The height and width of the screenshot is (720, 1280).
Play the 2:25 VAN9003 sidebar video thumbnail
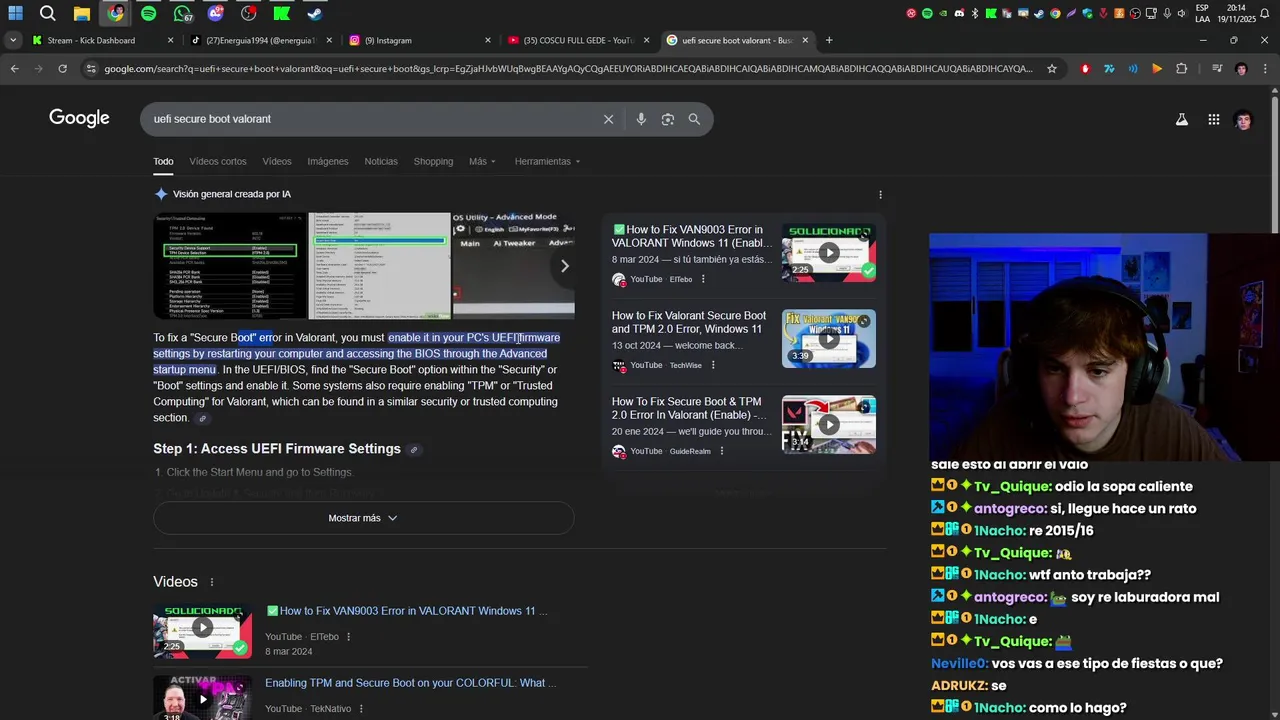pos(829,252)
